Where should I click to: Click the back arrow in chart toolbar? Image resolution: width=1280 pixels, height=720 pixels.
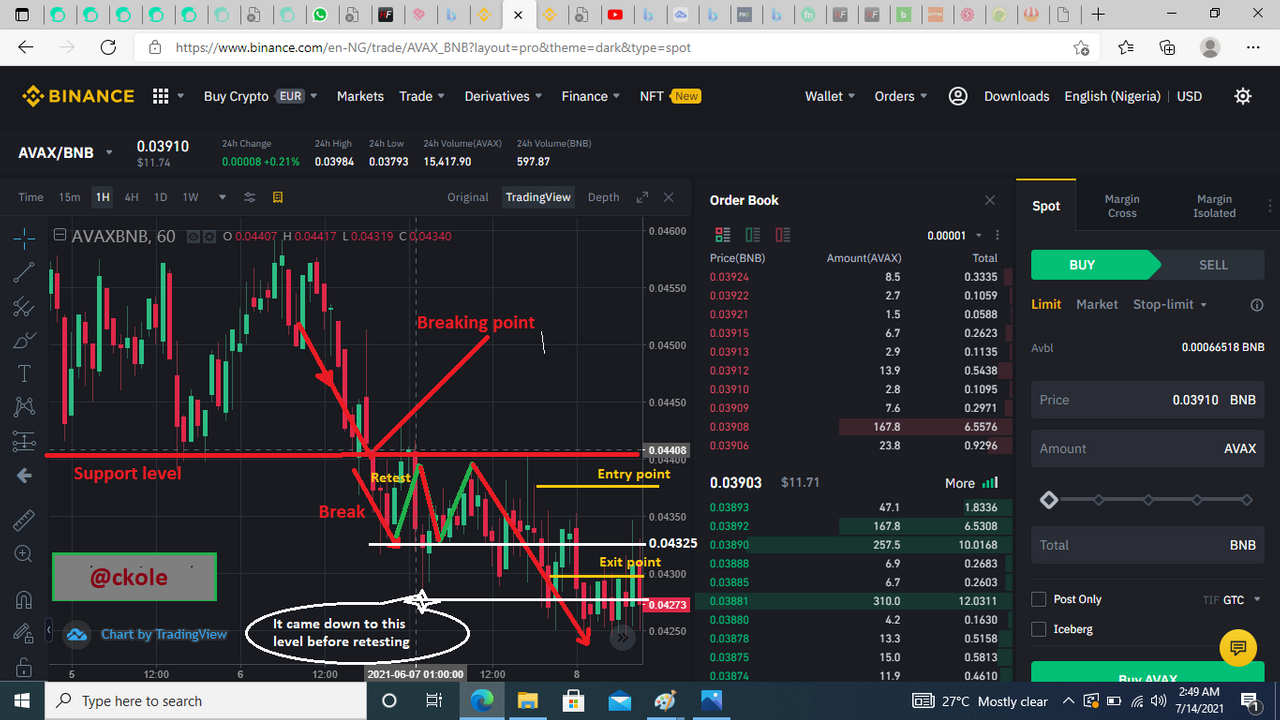point(24,476)
